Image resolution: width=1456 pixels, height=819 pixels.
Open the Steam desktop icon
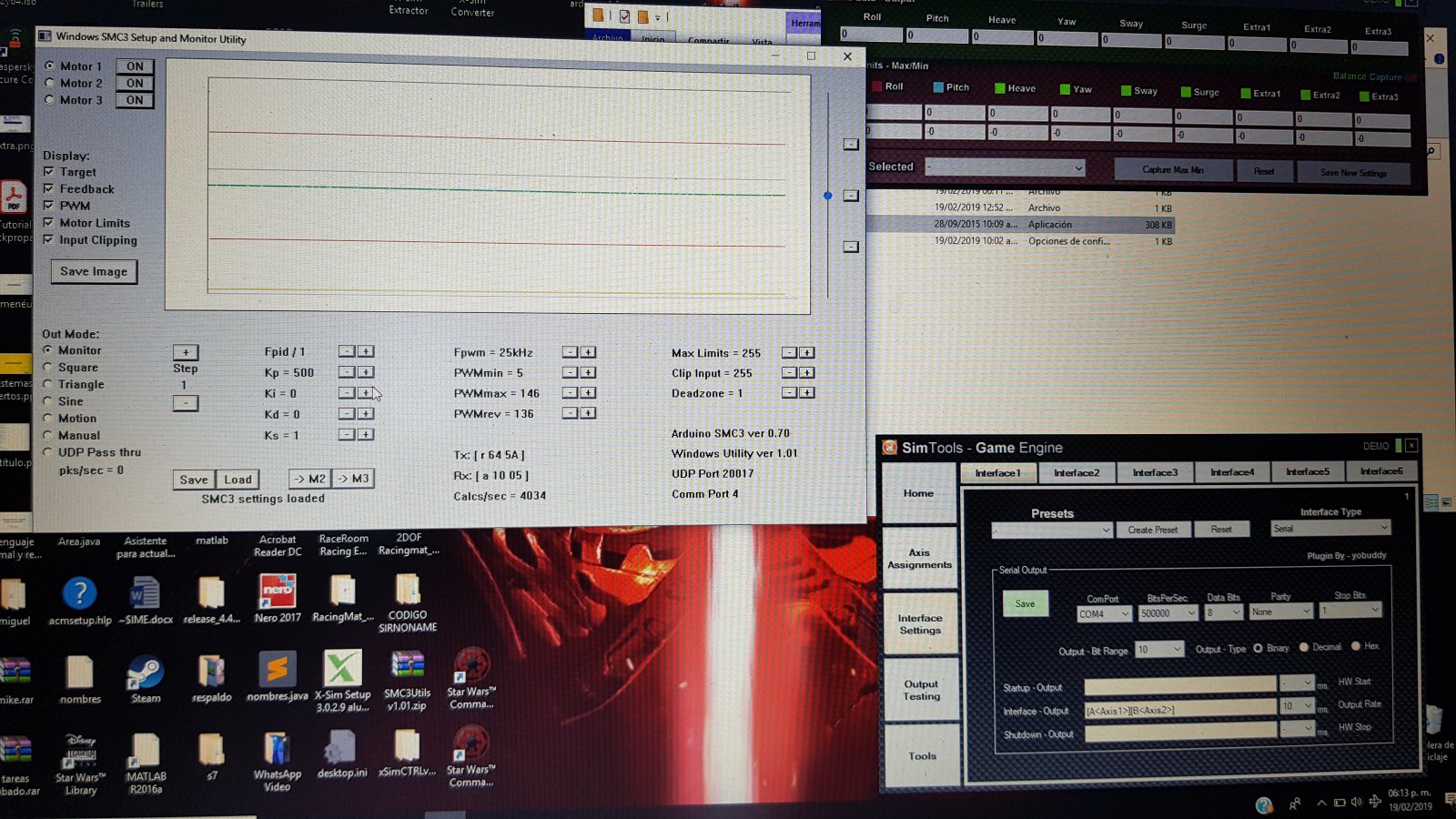[x=145, y=675]
